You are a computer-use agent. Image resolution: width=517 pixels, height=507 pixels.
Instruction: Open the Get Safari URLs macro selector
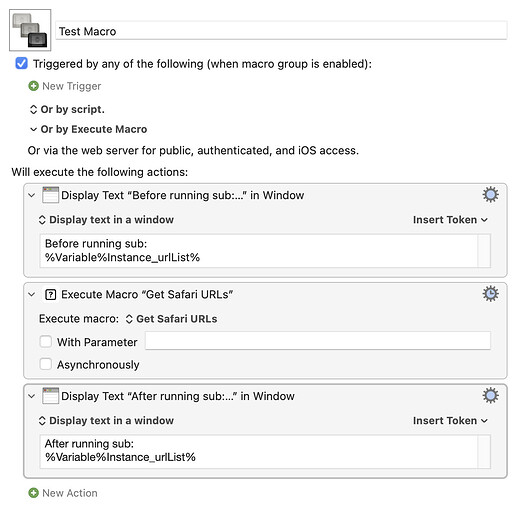point(171,319)
